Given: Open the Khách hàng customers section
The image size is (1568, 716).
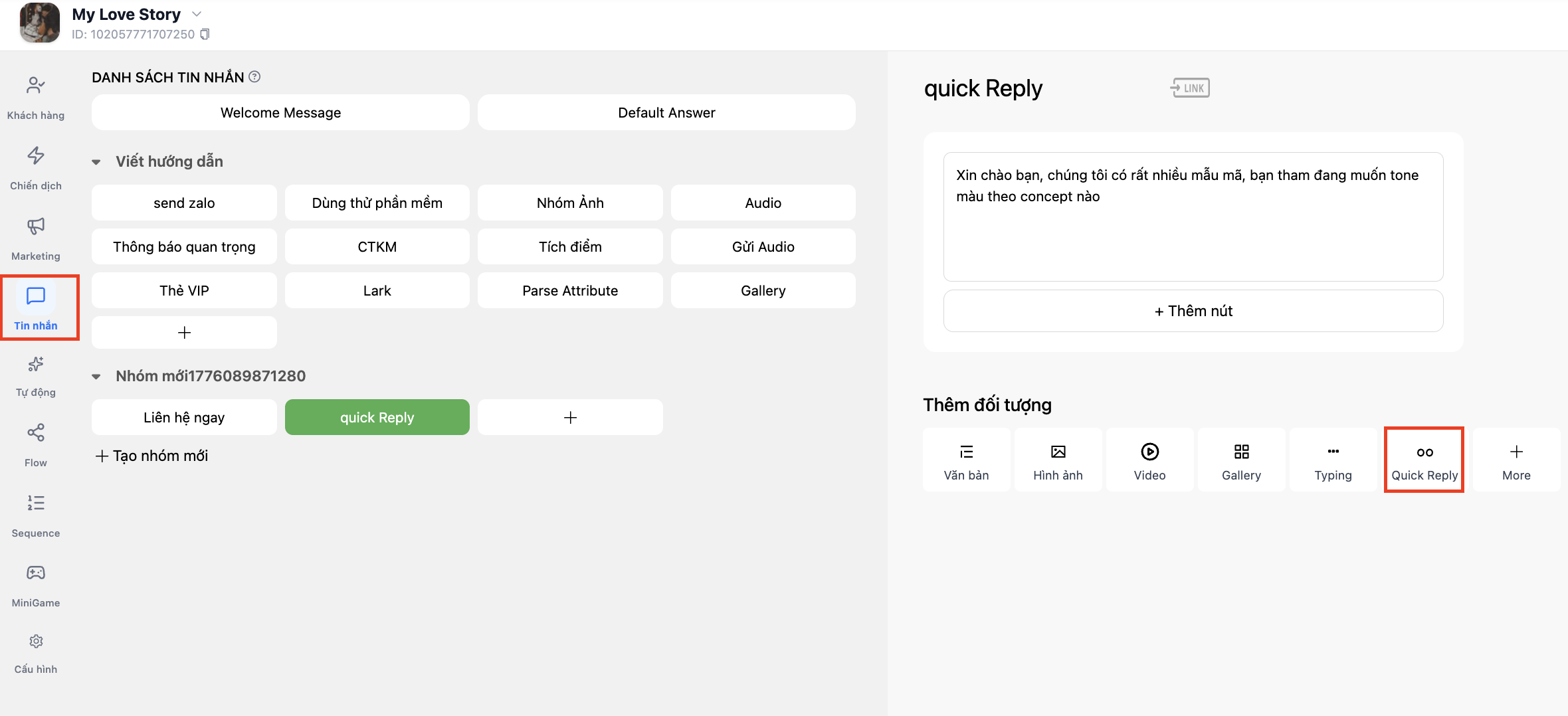Looking at the screenshot, I should pyautogui.click(x=36, y=97).
